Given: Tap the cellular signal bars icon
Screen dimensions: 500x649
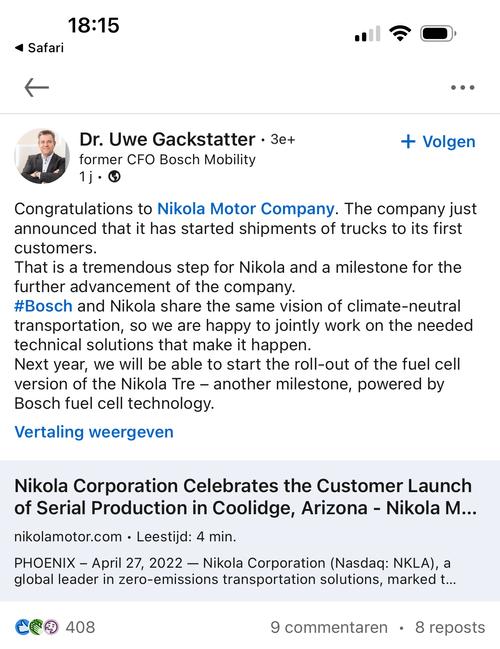Looking at the screenshot, I should point(368,34).
